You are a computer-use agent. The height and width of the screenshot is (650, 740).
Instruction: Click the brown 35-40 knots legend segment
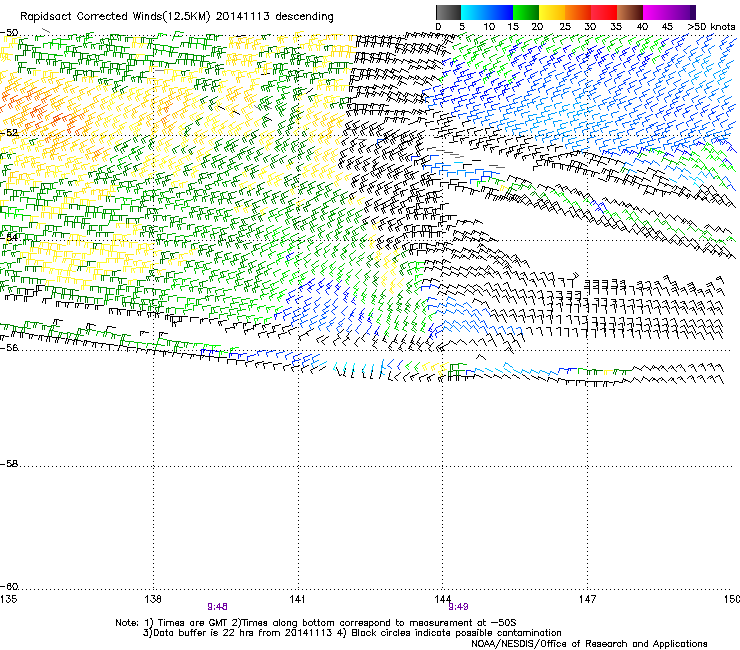coord(630,12)
